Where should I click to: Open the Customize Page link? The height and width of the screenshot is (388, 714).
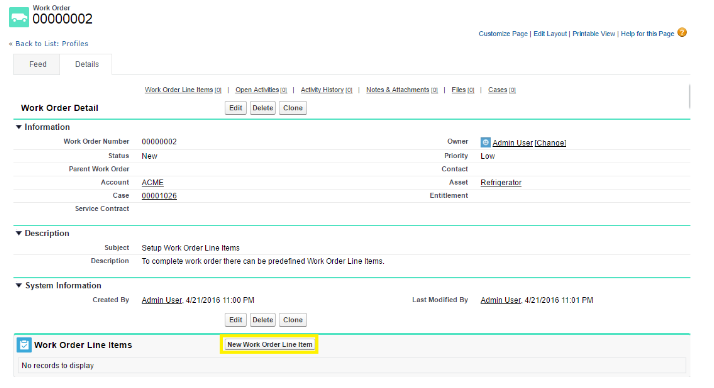tap(503, 34)
